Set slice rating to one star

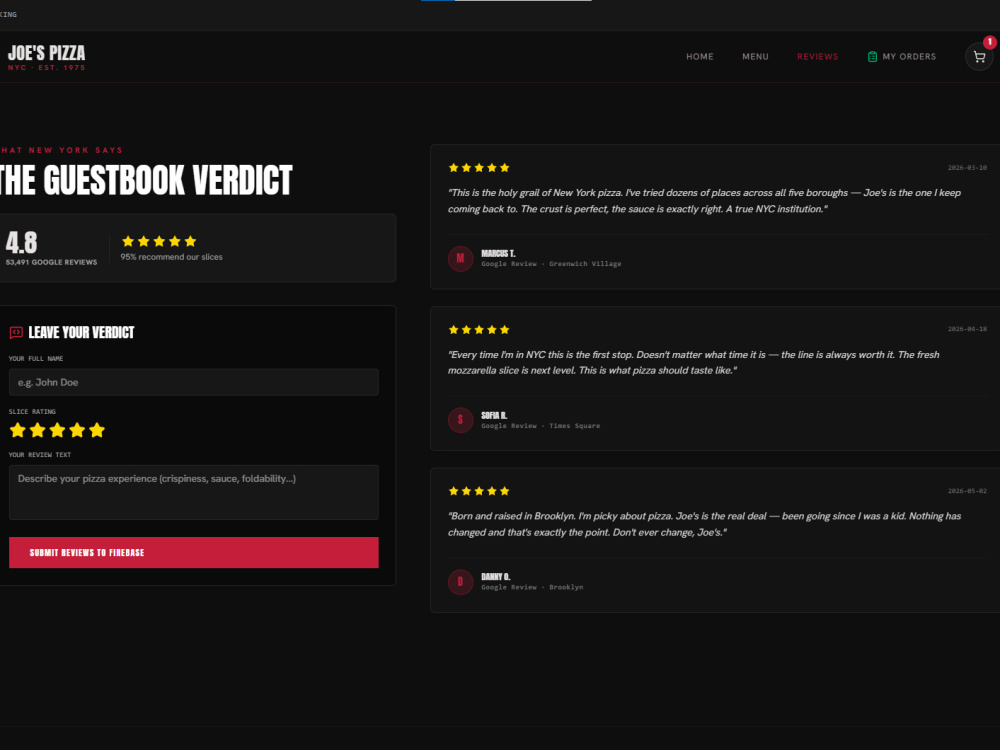(x=18, y=430)
